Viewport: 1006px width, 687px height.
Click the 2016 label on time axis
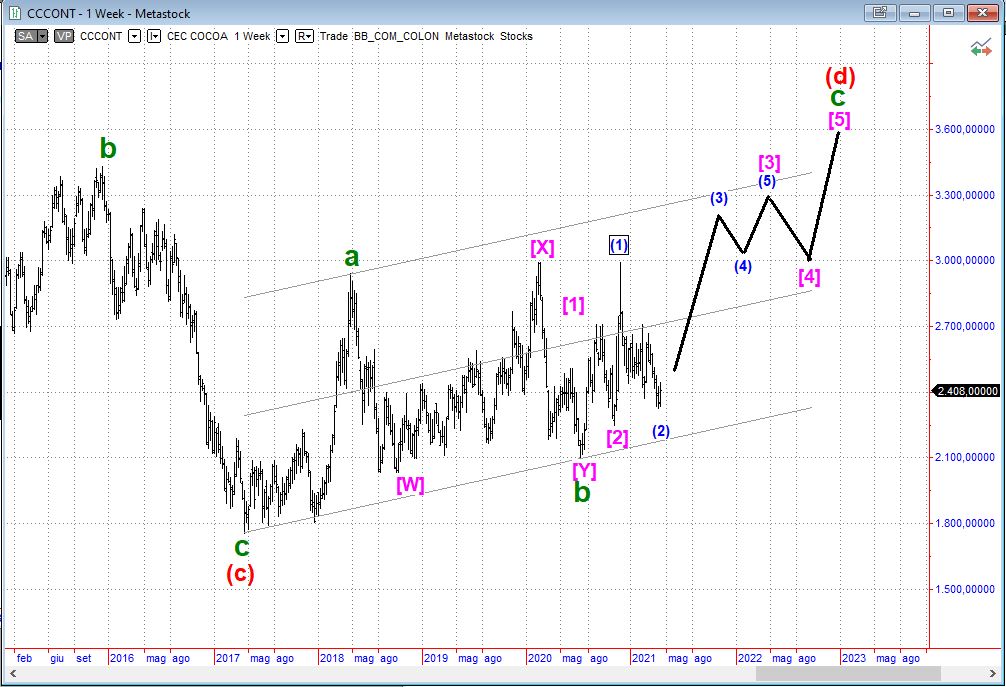(x=122, y=658)
